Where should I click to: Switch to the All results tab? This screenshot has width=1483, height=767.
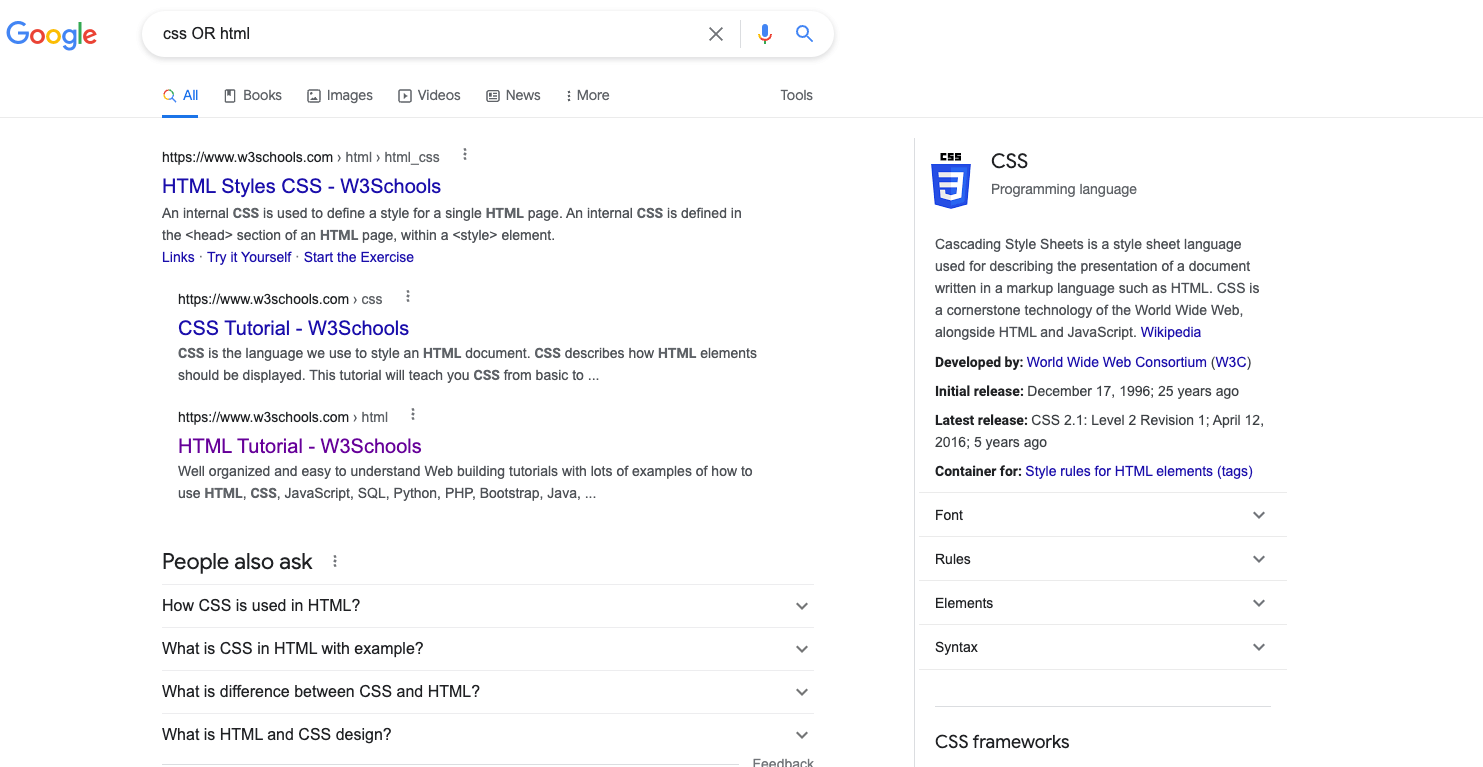tap(181, 96)
